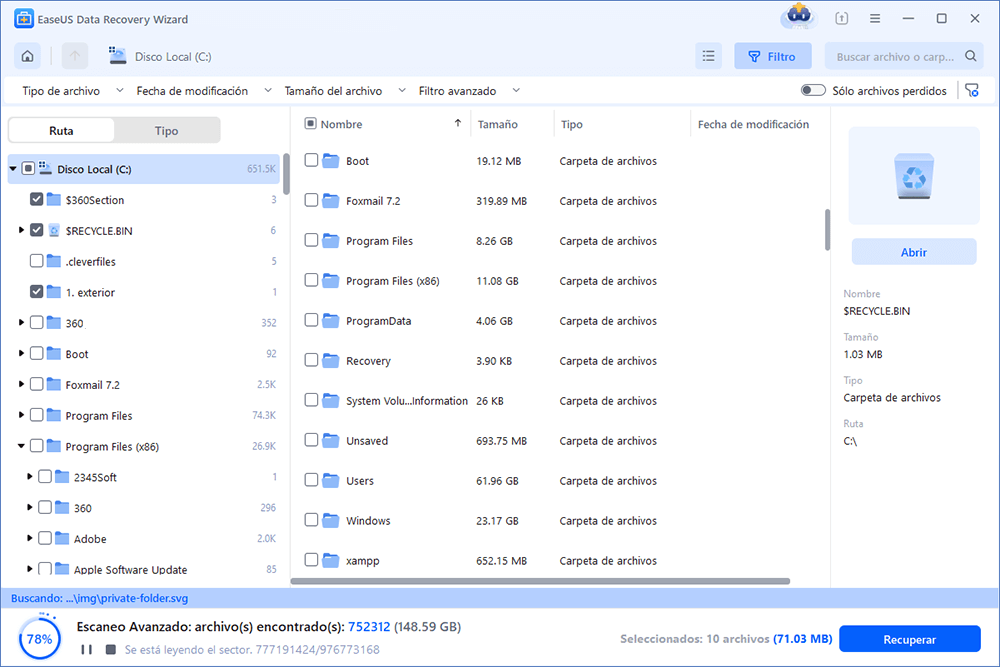Viewport: 1000px width, 667px height.
Task: Open the saved filter settings icon
Action: 972,91
